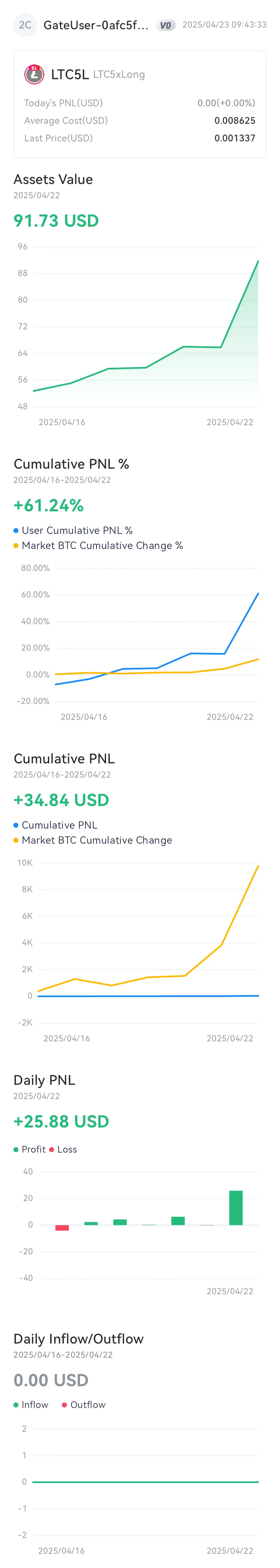The width and height of the screenshot is (280, 1568).
Task: Toggle the Profit legend marker
Action: pos(16,1149)
